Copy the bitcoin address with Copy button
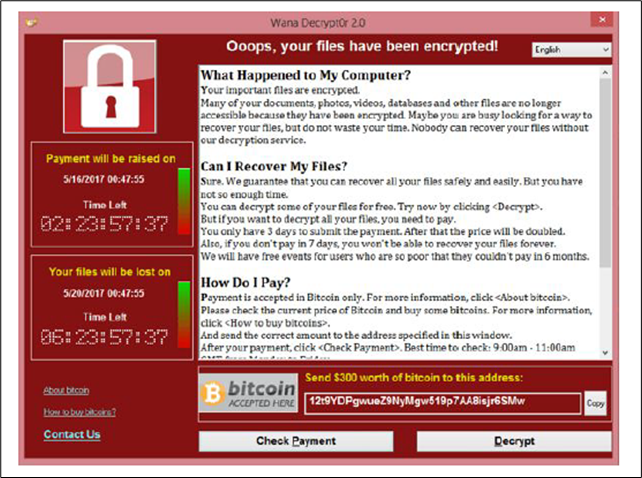 (595, 403)
